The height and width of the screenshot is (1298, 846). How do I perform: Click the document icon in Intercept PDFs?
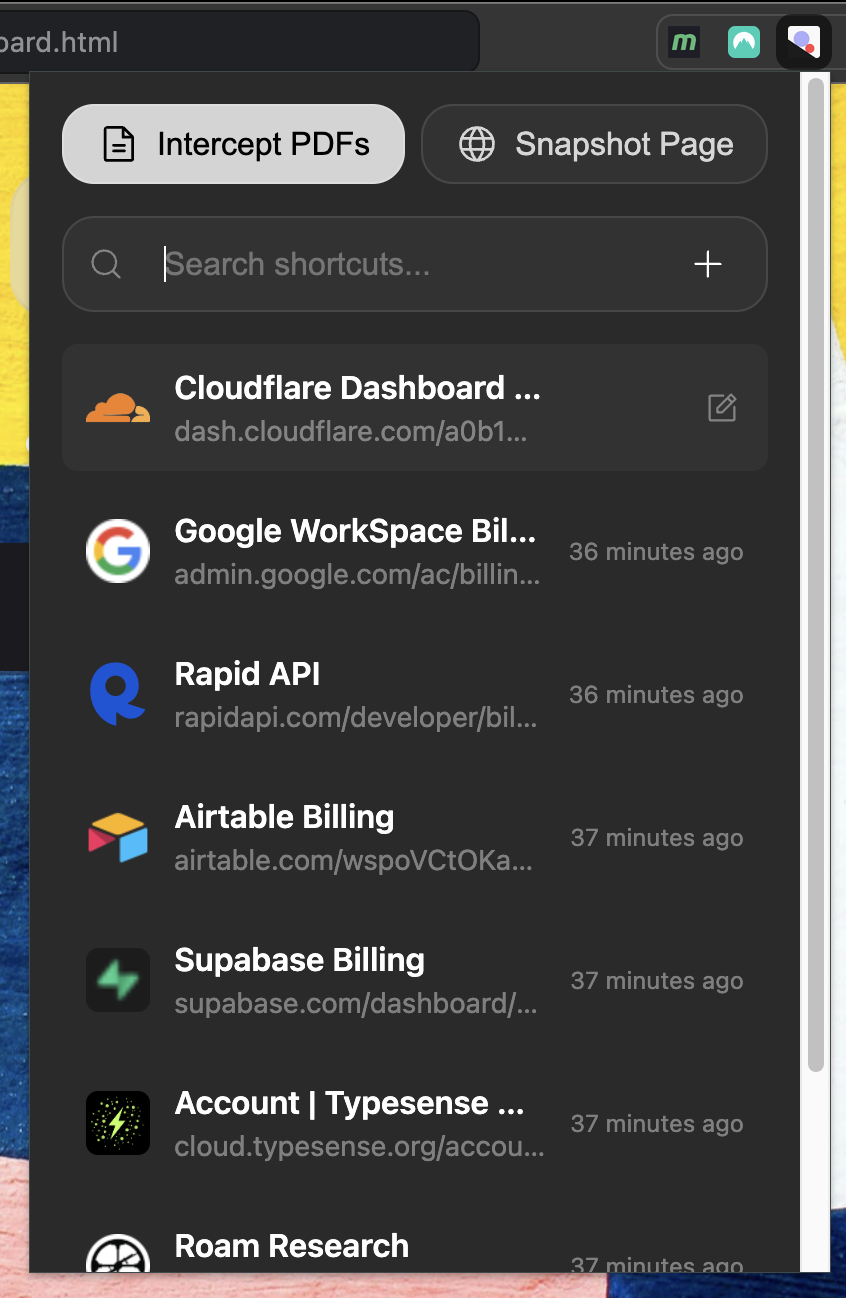(119, 144)
